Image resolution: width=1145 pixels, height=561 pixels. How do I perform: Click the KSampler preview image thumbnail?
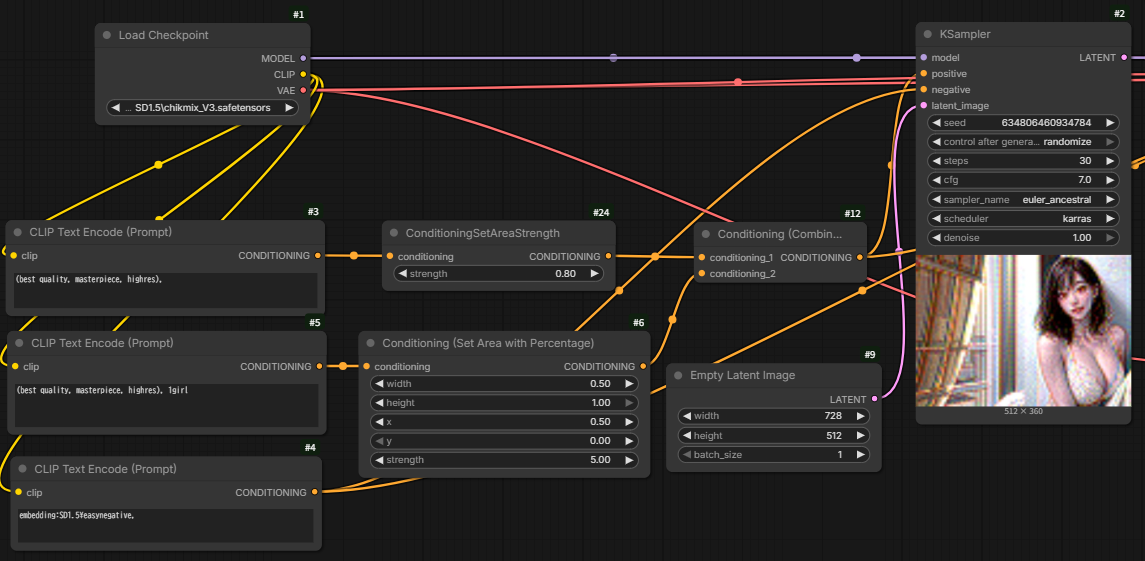[x=1022, y=330]
